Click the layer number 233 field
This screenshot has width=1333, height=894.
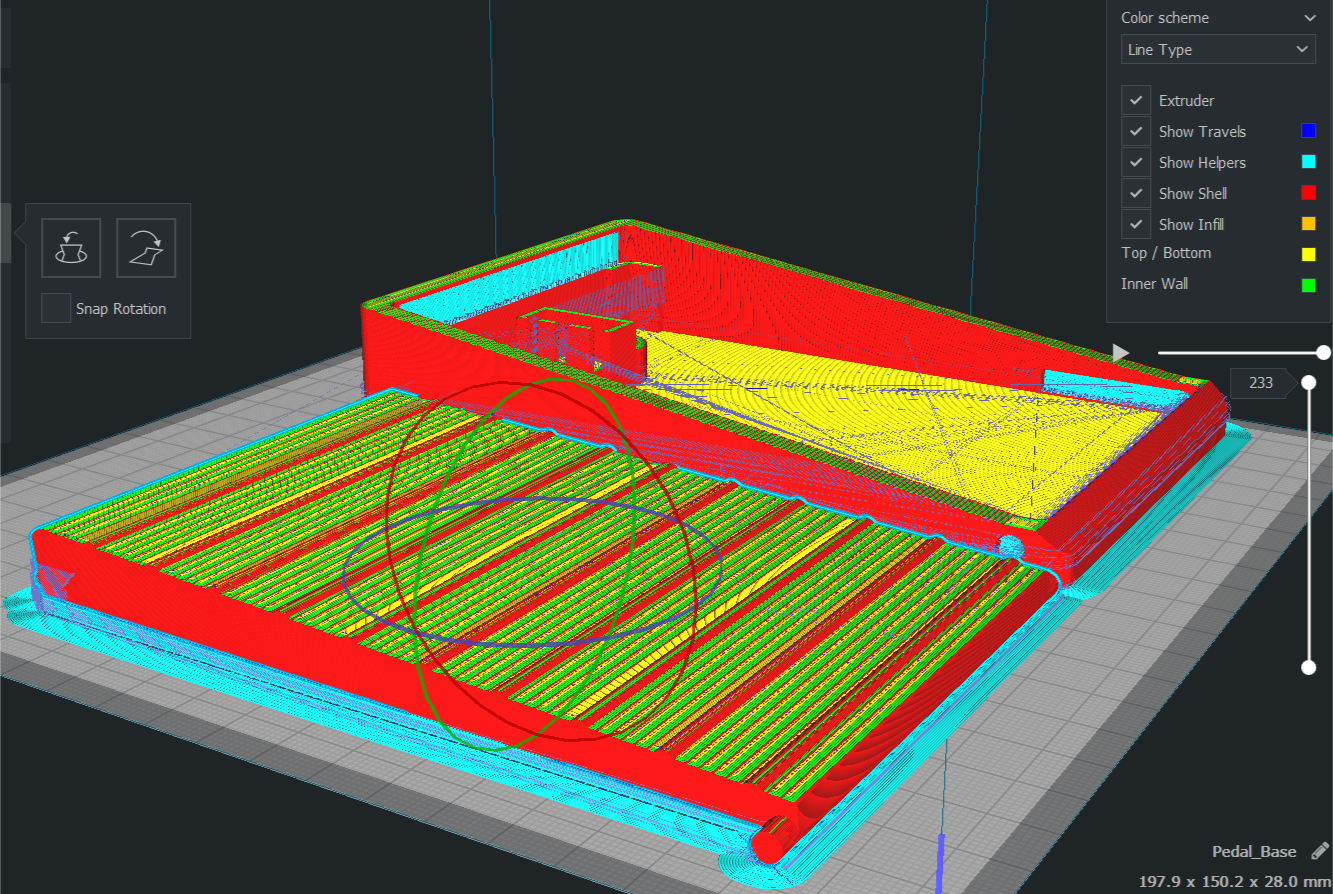(x=1262, y=382)
